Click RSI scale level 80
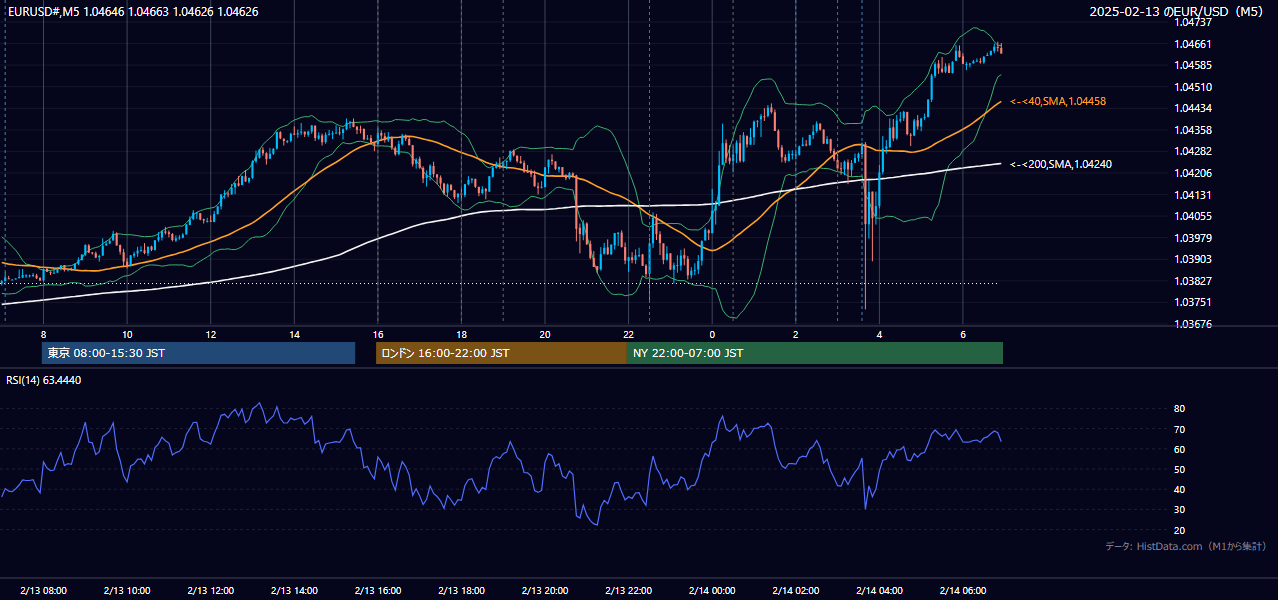Image resolution: width=1278 pixels, height=600 pixels. (x=1179, y=409)
